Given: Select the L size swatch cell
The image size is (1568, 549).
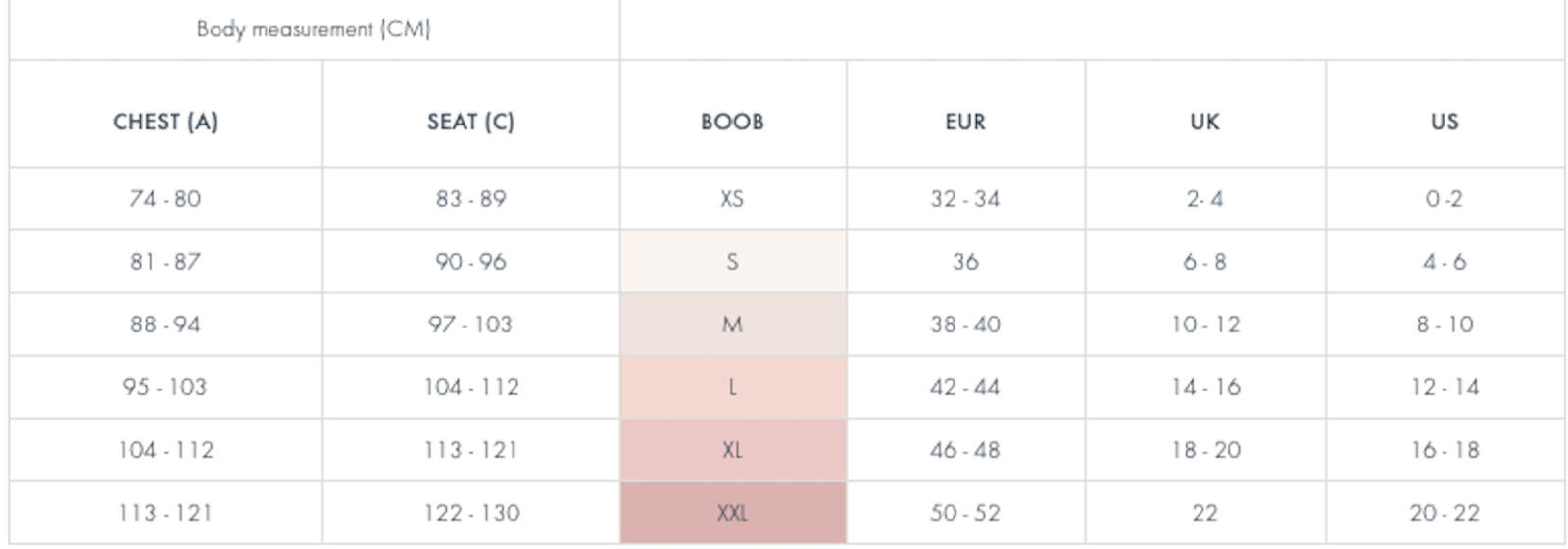Looking at the screenshot, I should click(x=732, y=387).
